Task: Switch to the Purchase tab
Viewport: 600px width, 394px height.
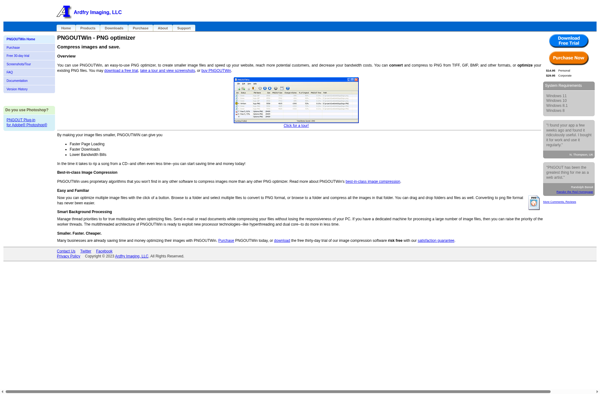Action: point(140,28)
